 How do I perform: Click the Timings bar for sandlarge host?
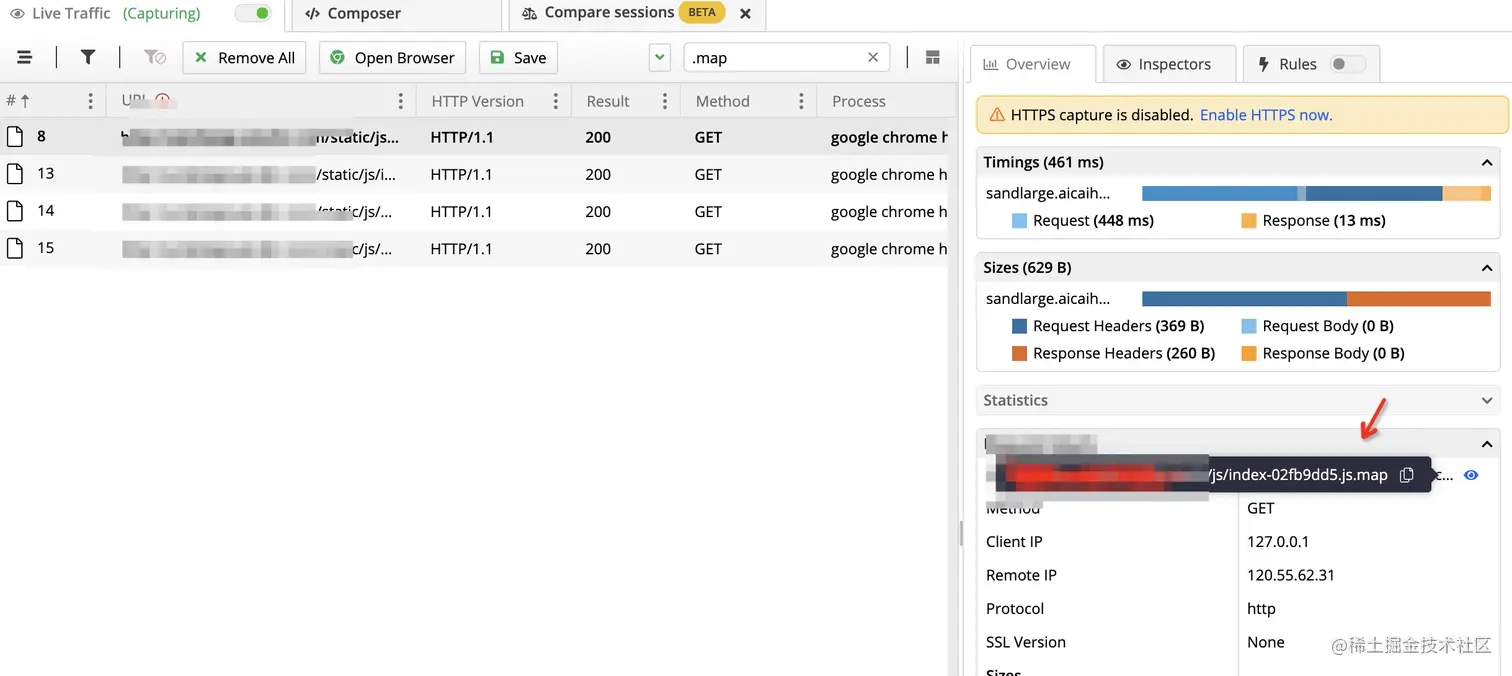[1316, 194]
